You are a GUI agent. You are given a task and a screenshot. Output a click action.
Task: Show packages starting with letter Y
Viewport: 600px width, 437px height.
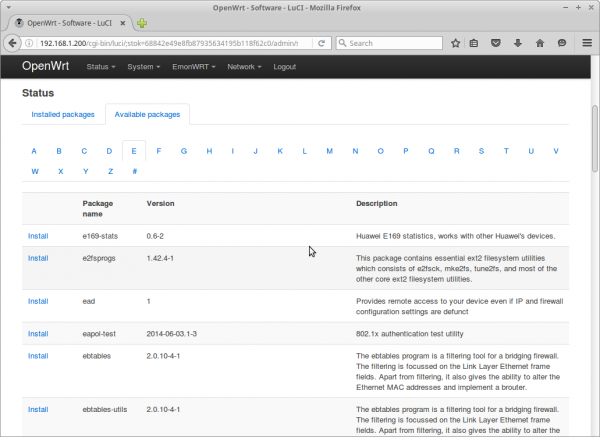pyautogui.click(x=86, y=171)
